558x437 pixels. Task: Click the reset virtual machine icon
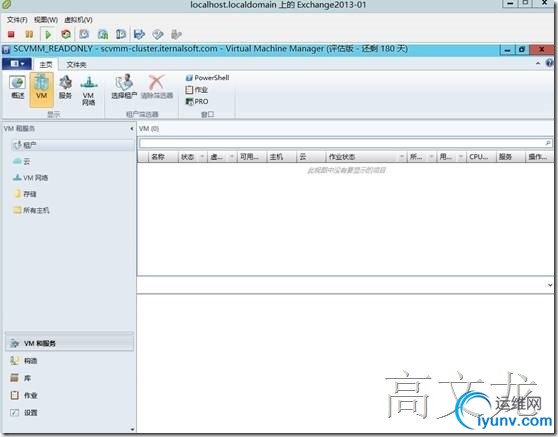pos(66,34)
